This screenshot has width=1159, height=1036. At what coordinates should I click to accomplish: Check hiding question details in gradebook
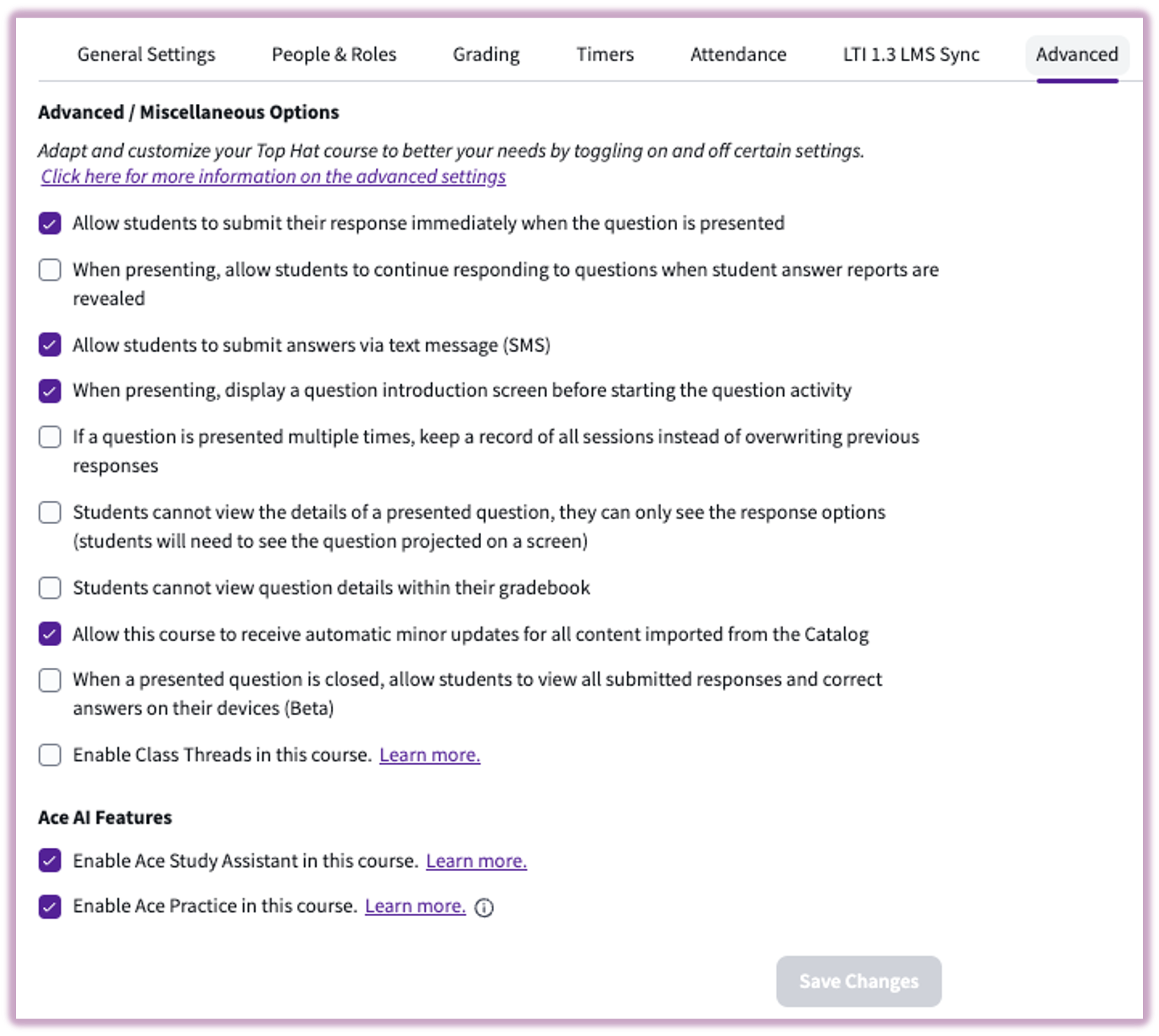tap(49, 588)
